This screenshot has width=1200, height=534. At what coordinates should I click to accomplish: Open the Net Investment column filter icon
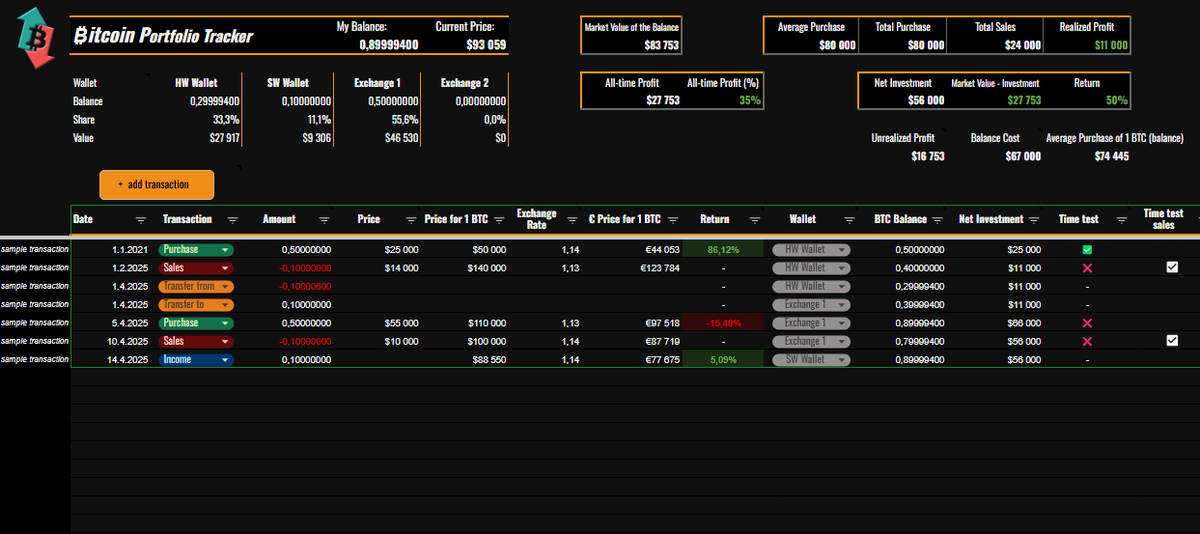point(1035,219)
